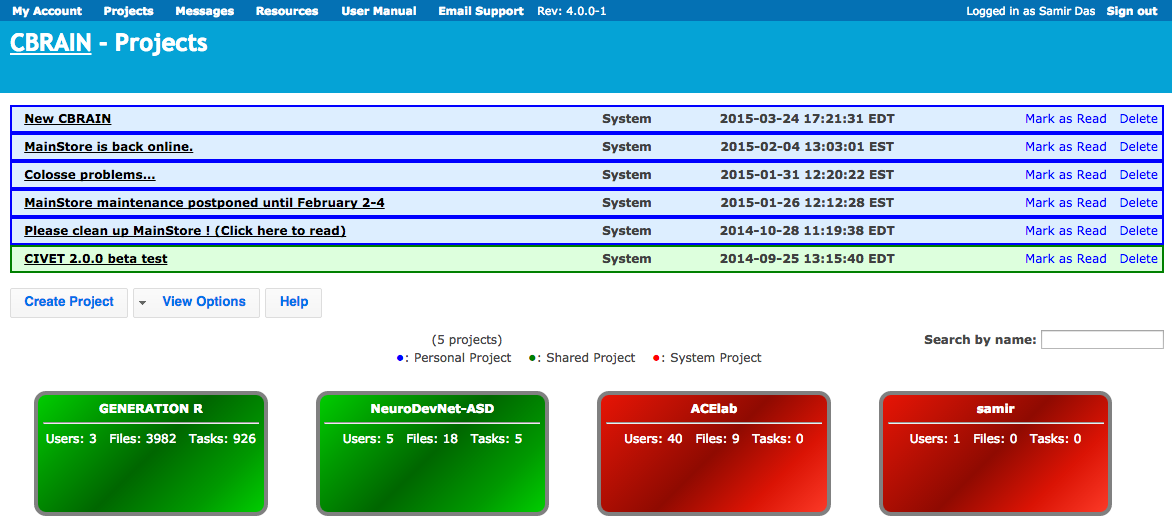Click the Search by name field
The image size is (1172, 529).
(x=1101, y=340)
